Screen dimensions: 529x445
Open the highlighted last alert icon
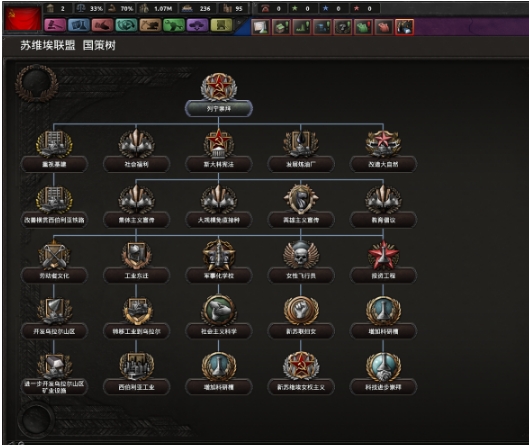pyautogui.click(x=405, y=27)
